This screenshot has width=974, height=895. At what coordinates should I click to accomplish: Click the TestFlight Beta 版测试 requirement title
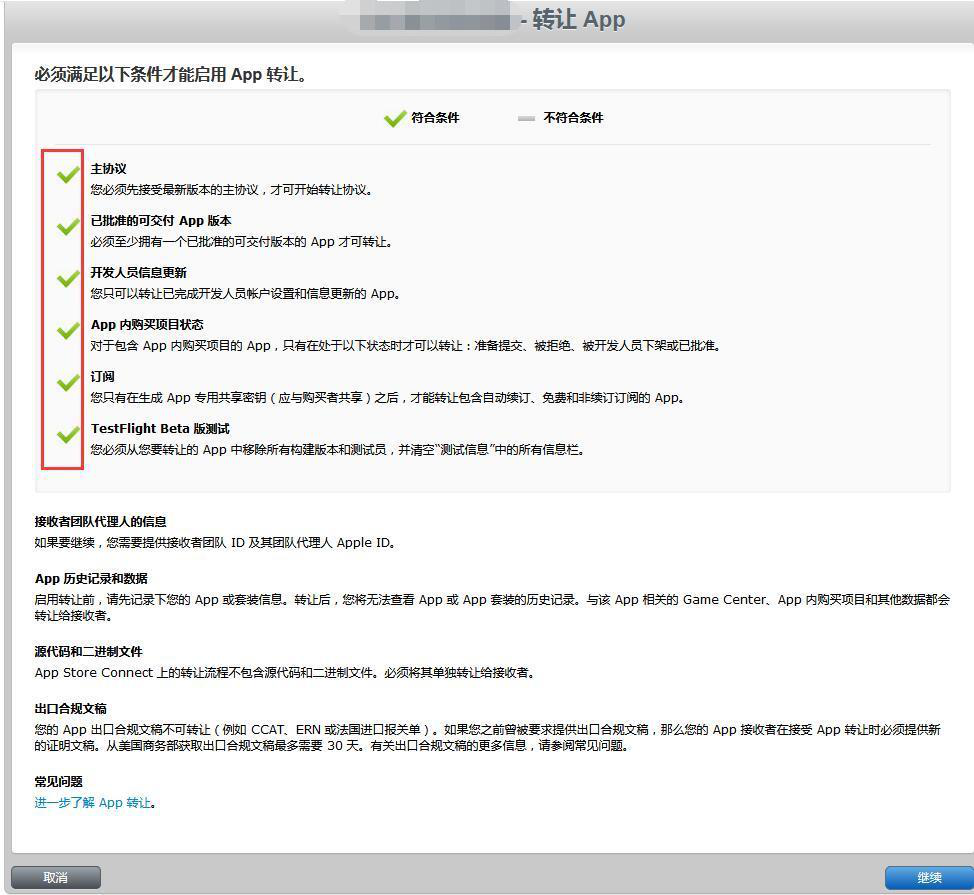(x=160, y=428)
